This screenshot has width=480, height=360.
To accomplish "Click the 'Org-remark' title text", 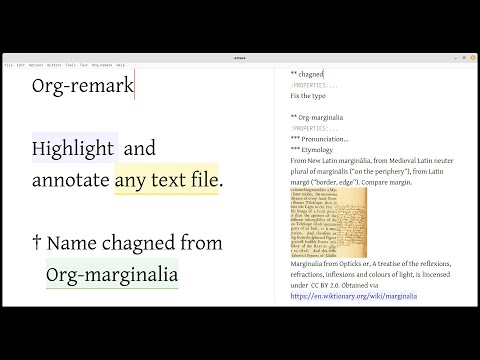I will click(83, 85).
